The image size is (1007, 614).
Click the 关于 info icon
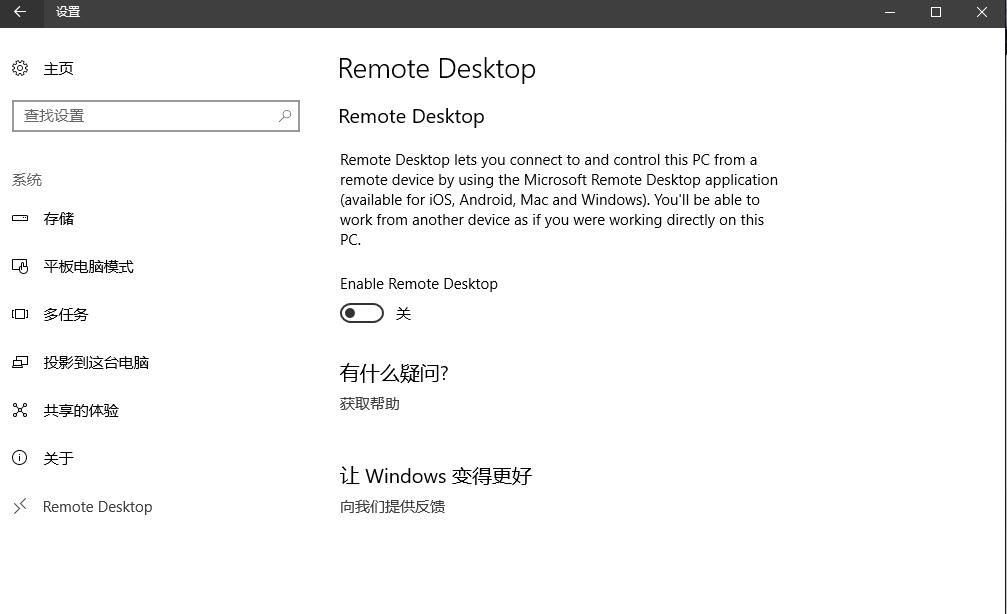20,457
